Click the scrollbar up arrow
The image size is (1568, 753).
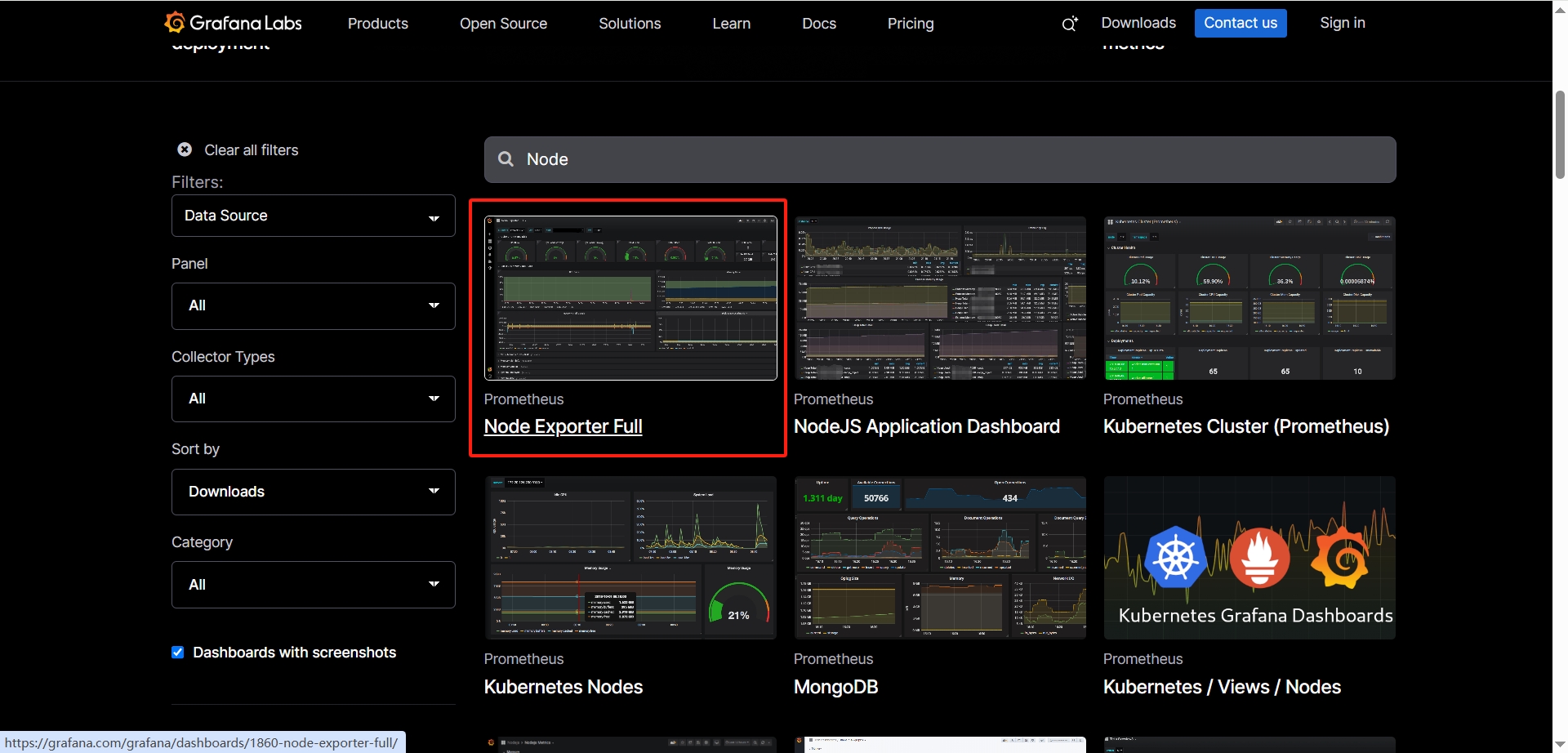click(x=1560, y=8)
